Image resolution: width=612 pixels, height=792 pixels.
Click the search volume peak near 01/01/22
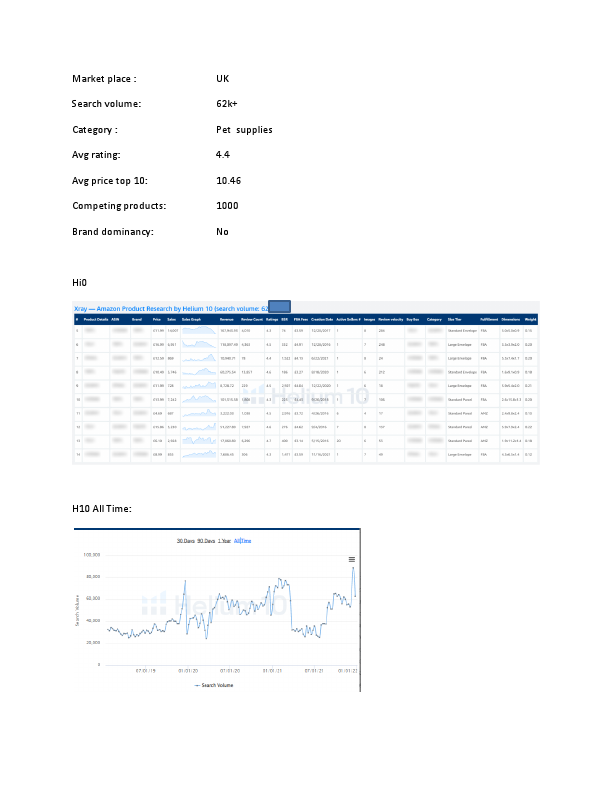click(x=353, y=568)
